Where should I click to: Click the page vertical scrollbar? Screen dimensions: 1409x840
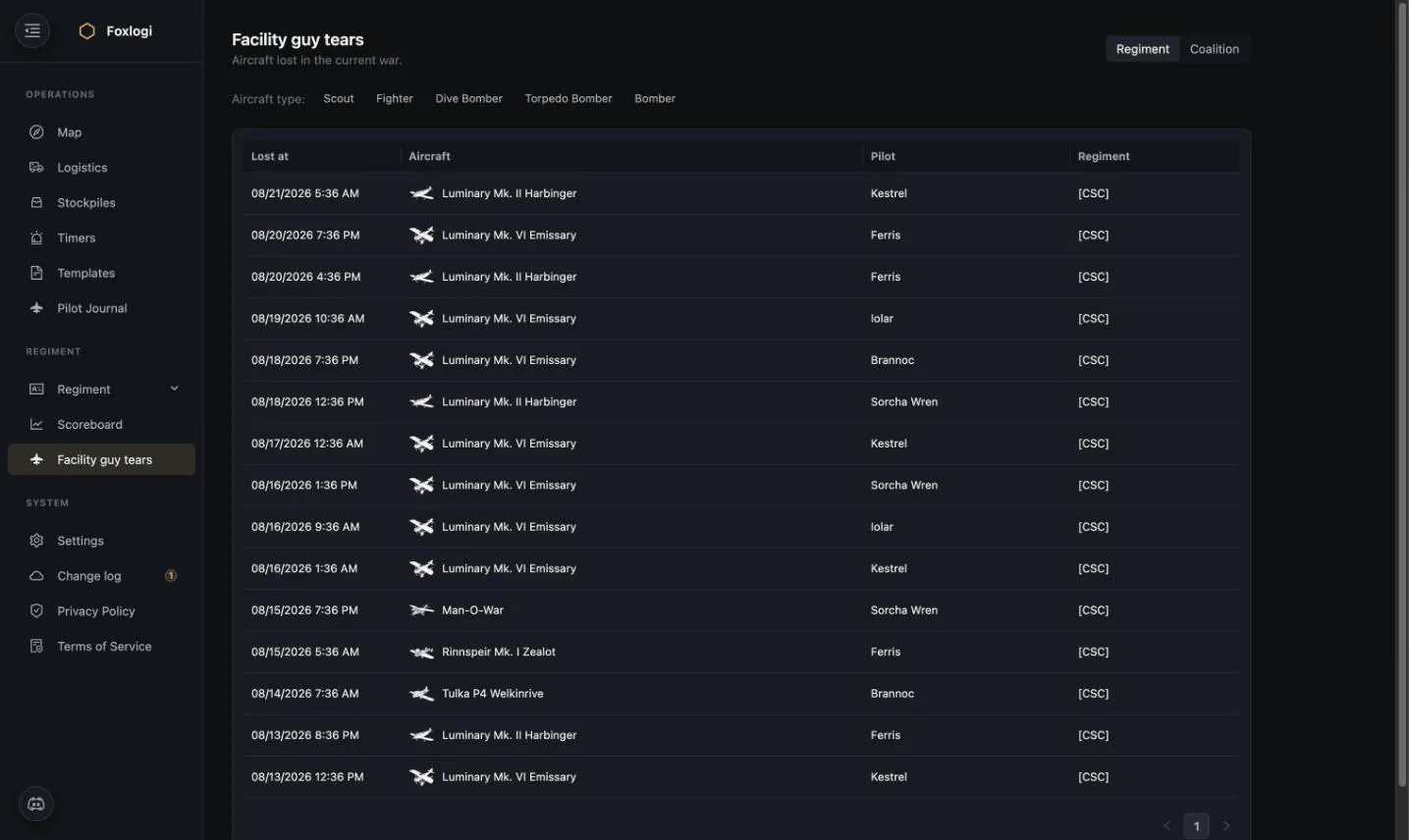click(1402, 394)
